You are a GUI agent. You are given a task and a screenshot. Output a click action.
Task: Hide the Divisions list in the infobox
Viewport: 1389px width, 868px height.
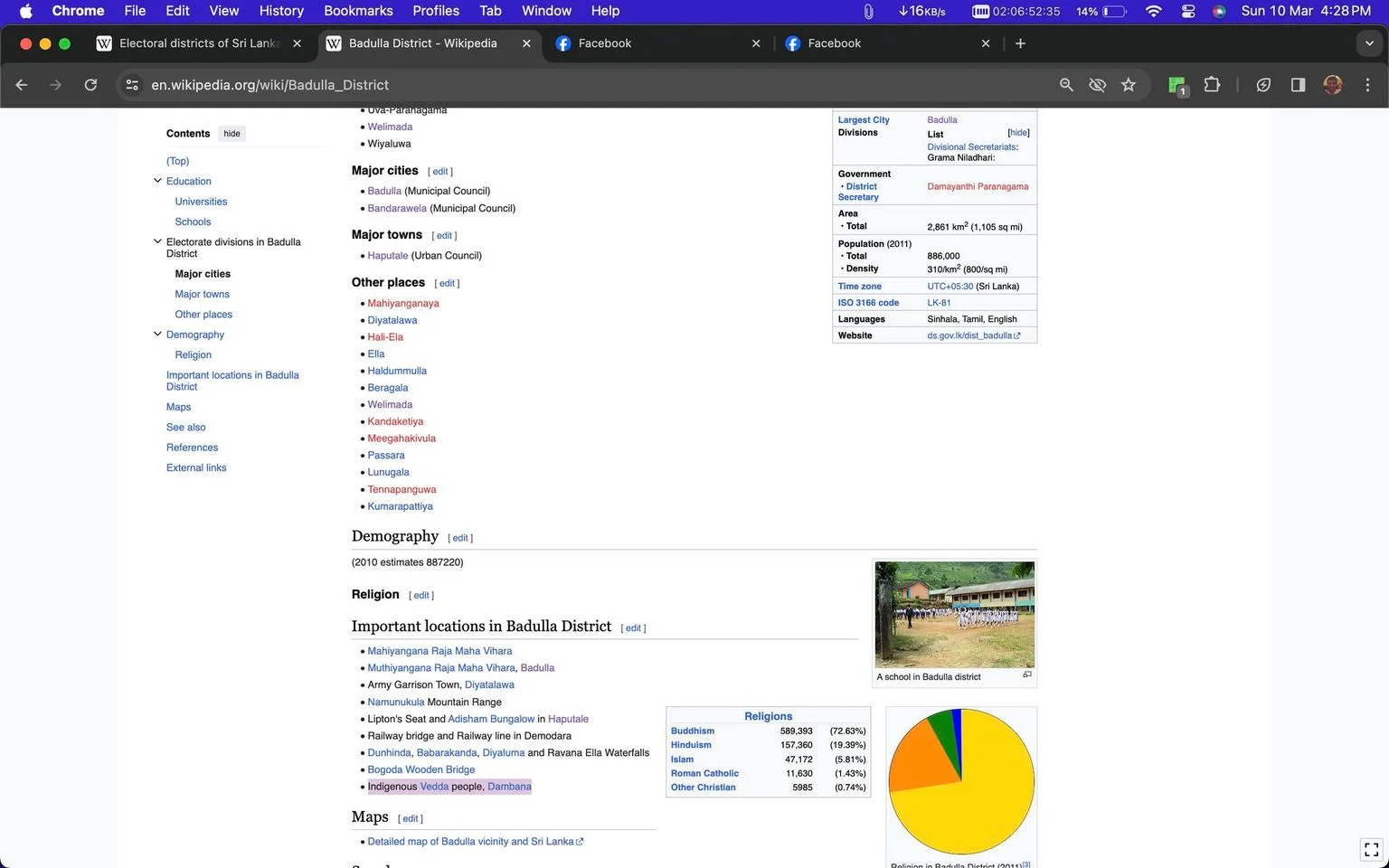pyautogui.click(x=1018, y=133)
